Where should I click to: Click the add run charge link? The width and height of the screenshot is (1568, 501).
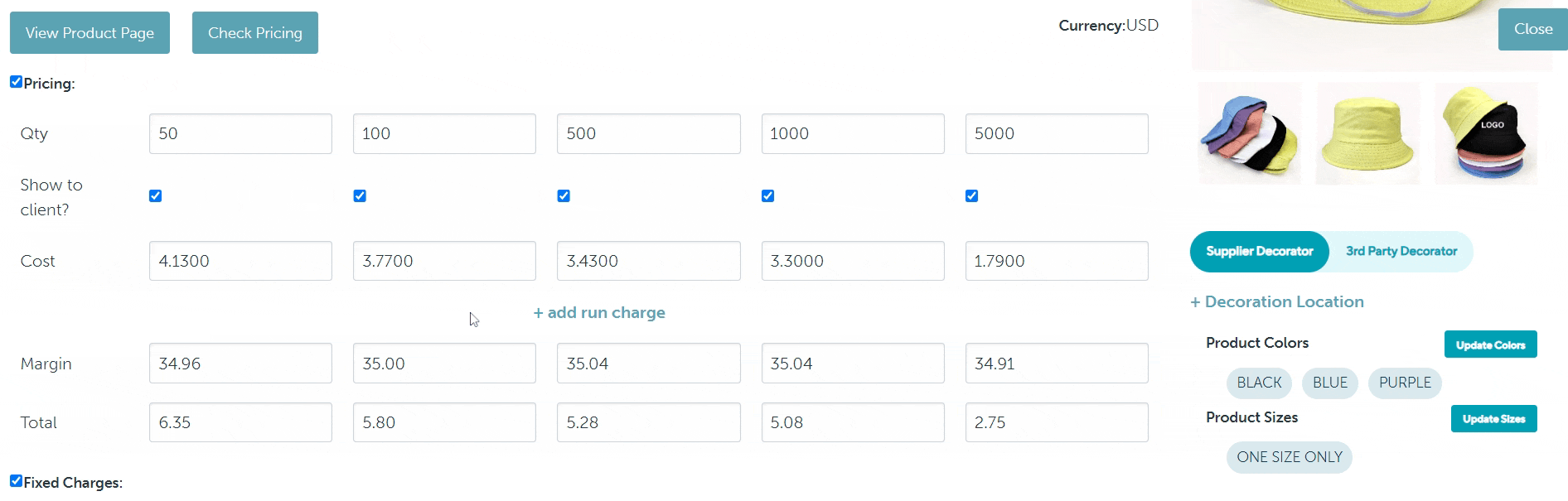tap(599, 313)
